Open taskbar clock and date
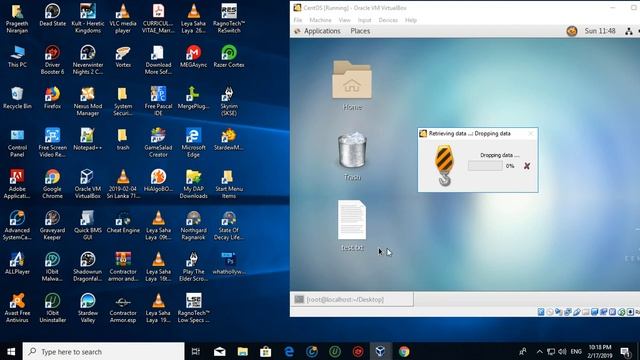640x360 pixels. pos(600,351)
